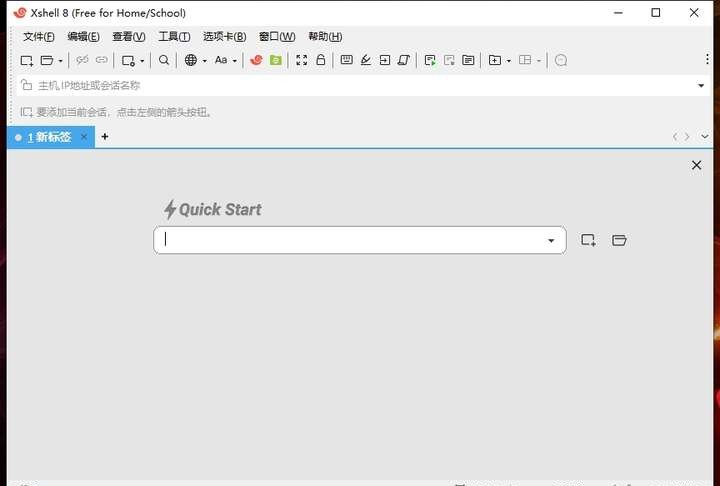Open the key mapping keyboard icon
This screenshot has width=720, height=486.
(347, 59)
